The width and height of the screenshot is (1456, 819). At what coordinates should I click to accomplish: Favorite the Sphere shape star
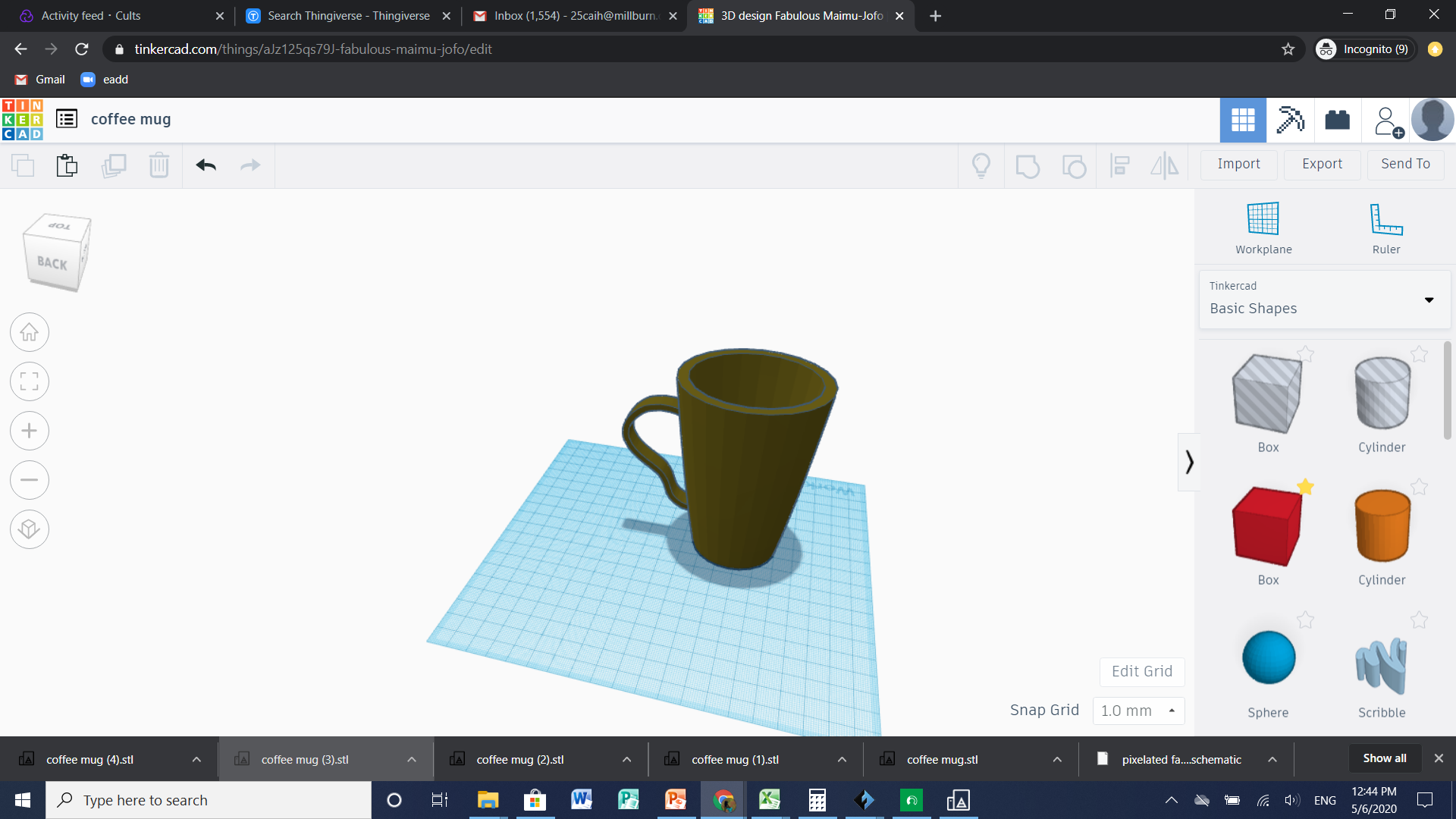1305,620
